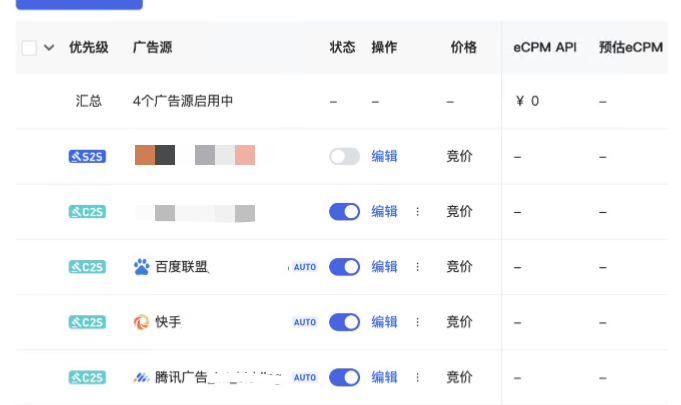The height and width of the screenshot is (405, 681).
Task: Click the blue button at top
Action: (x=79, y=4)
